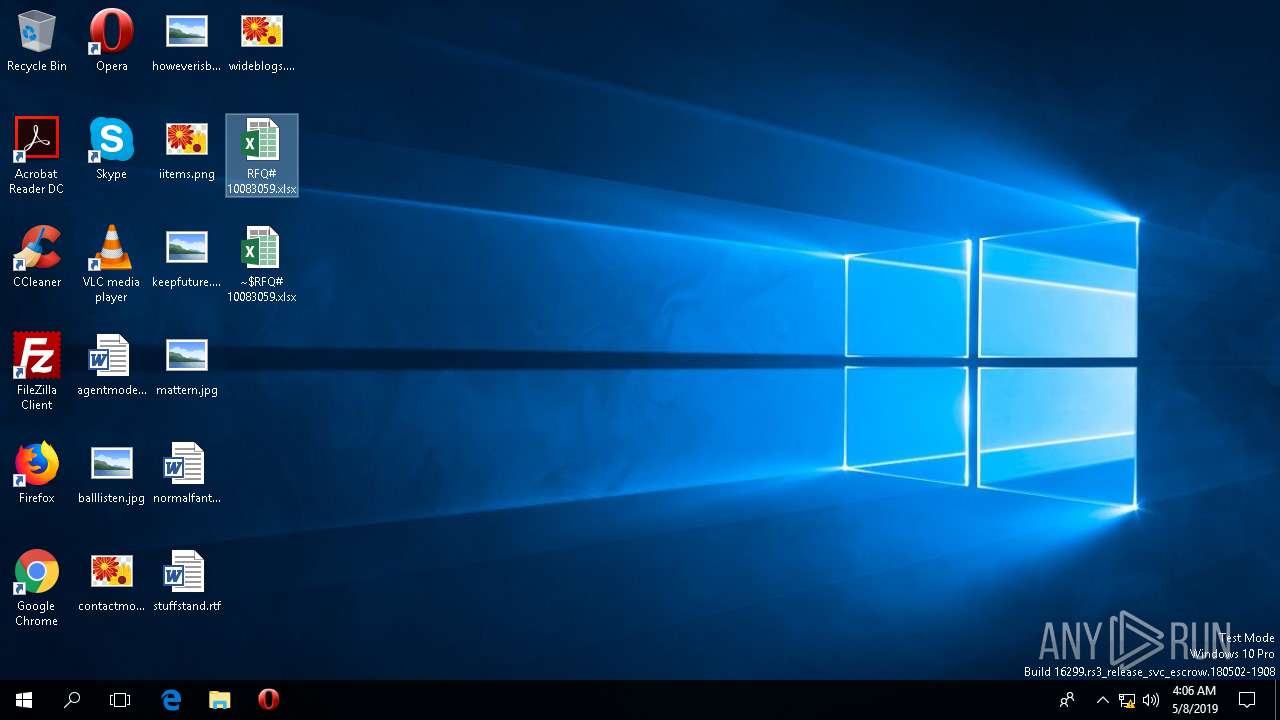Select the FileZilla Client shortcut
The height and width of the screenshot is (720, 1280).
point(37,371)
